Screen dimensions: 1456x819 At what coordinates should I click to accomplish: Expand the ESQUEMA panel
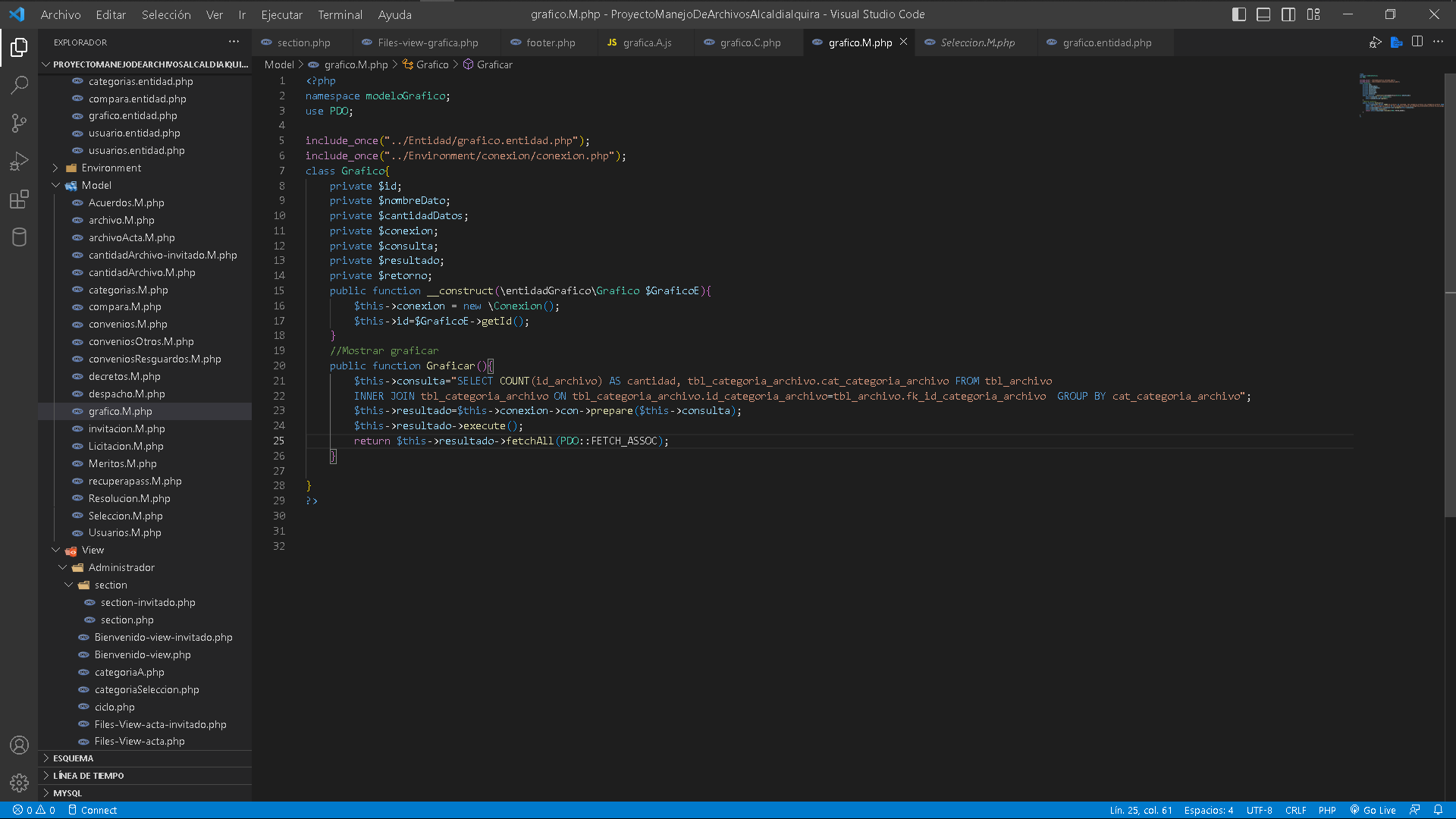pyautogui.click(x=145, y=758)
